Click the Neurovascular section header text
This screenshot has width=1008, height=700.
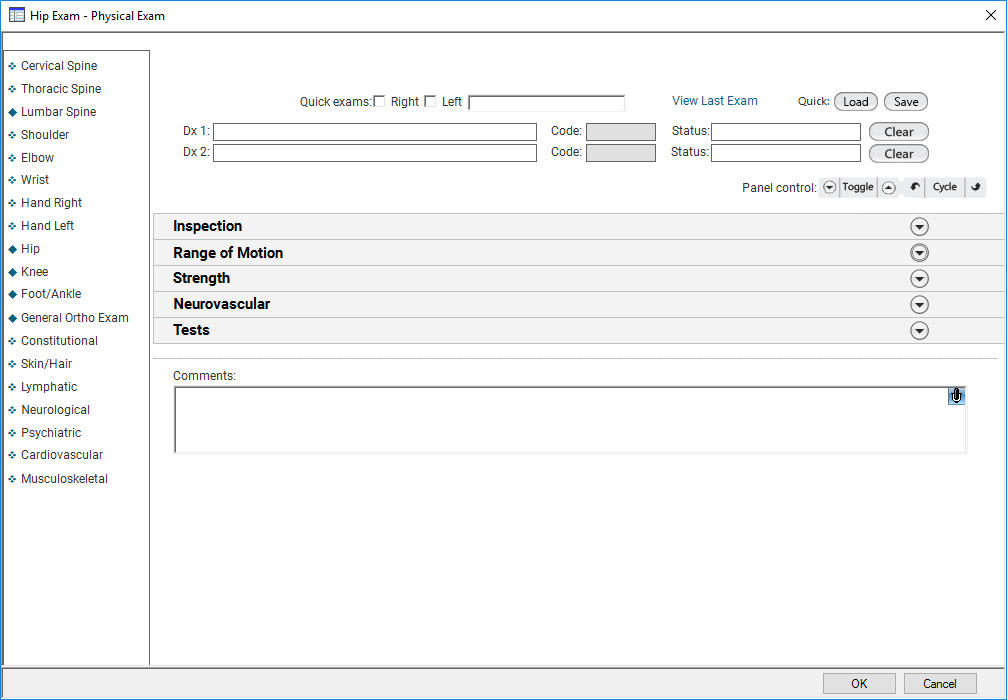[222, 304]
